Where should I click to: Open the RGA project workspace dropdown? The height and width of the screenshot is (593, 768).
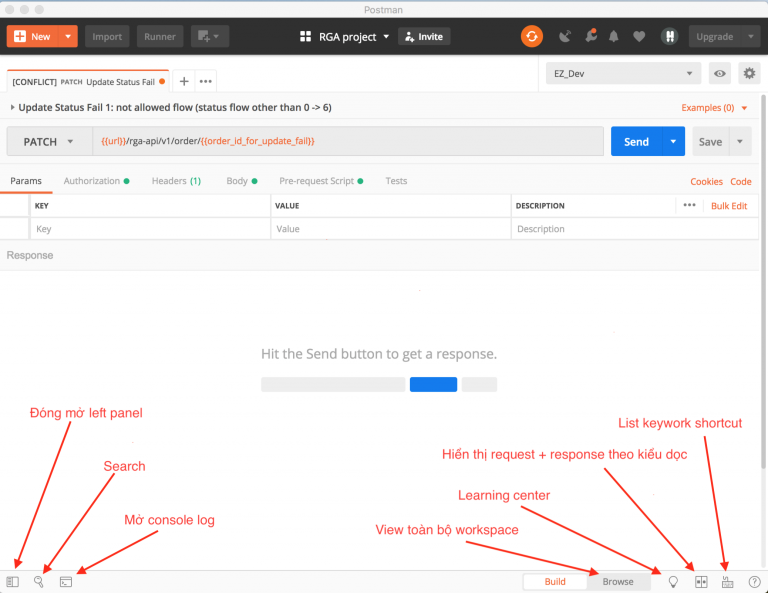345,37
